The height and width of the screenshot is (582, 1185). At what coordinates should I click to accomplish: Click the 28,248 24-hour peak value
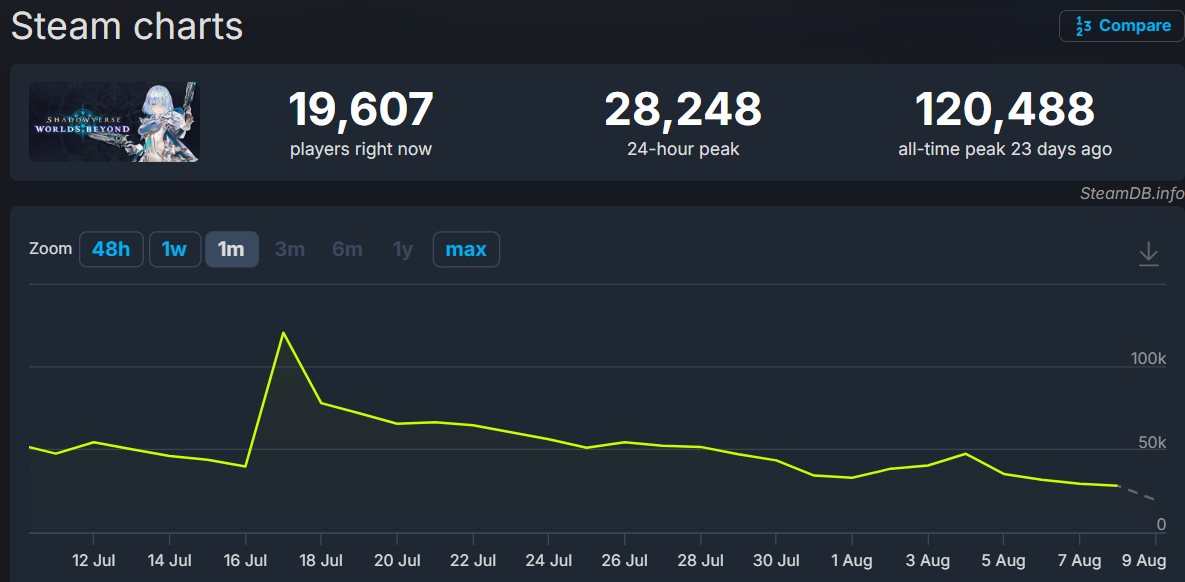pos(683,109)
